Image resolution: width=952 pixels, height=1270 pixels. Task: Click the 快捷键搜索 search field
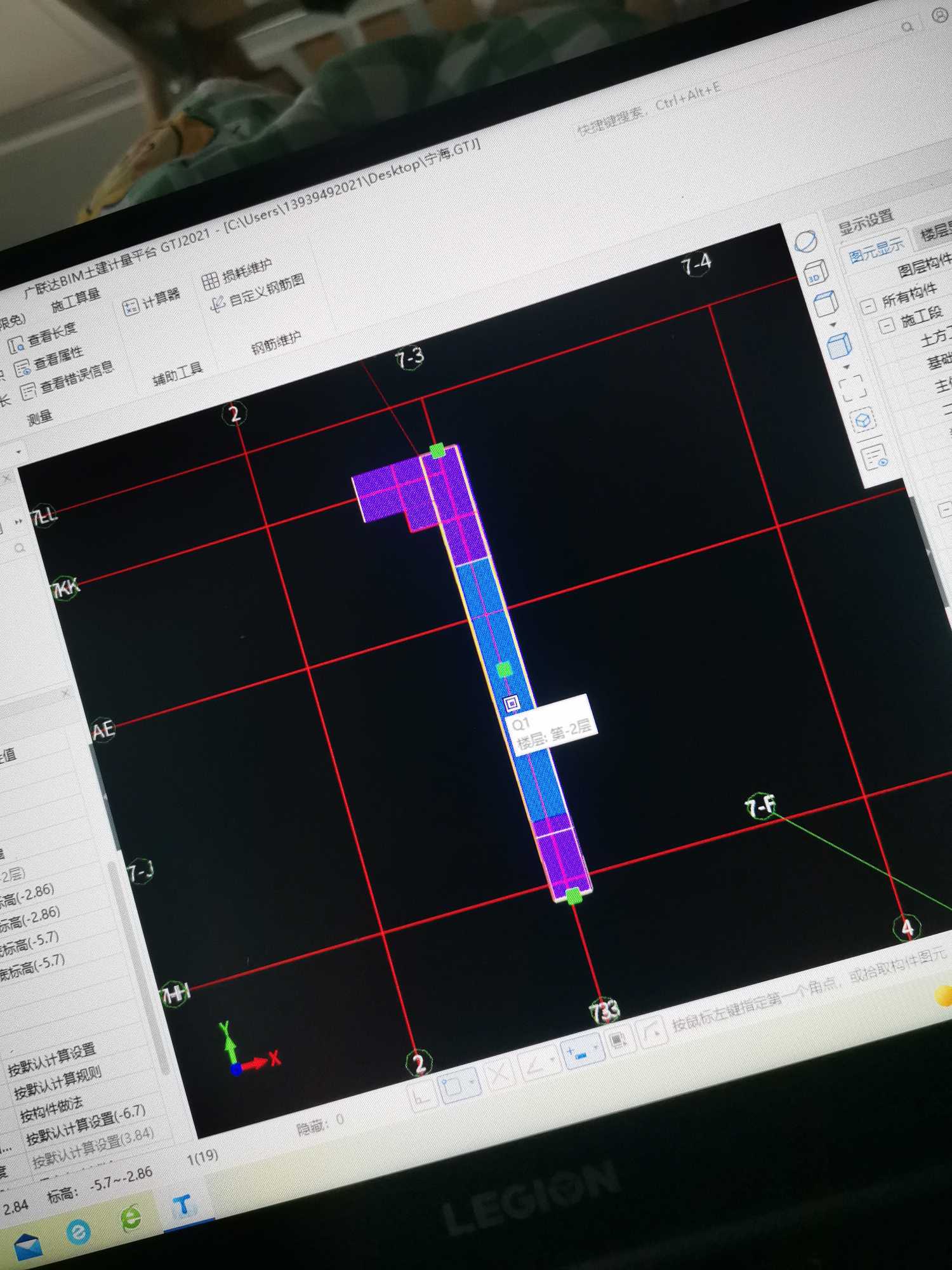[x=650, y=109]
